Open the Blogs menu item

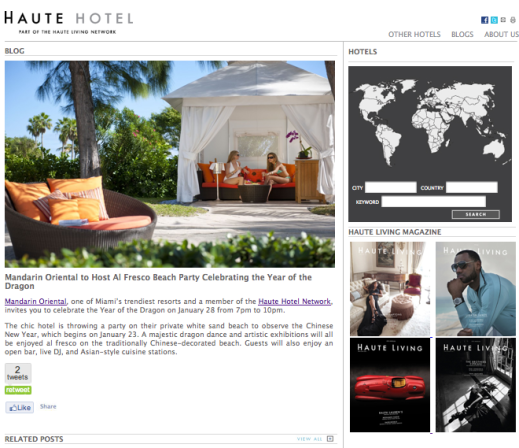point(462,34)
